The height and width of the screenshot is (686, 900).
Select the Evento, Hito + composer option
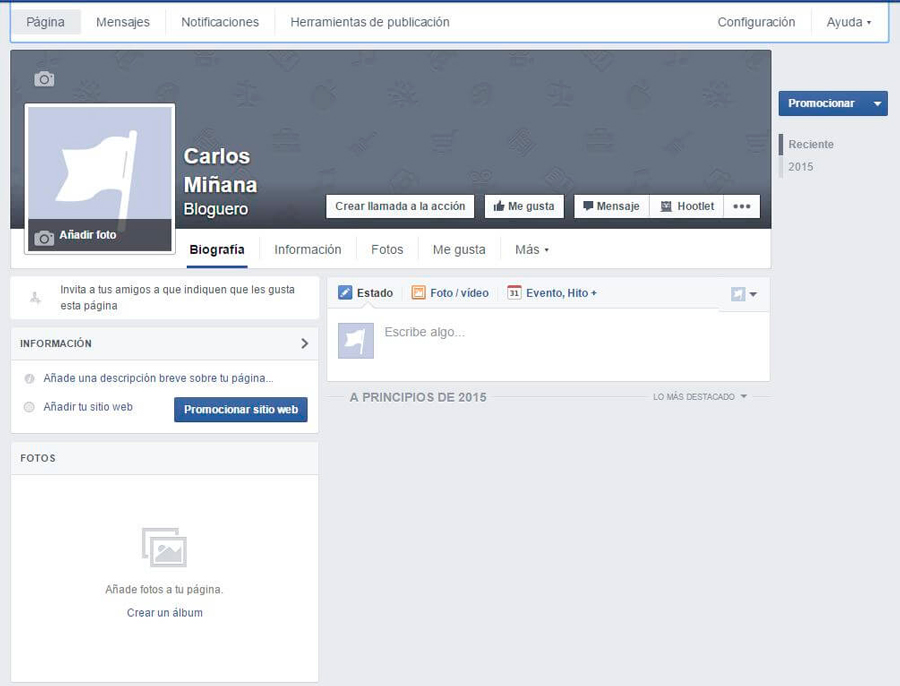(x=552, y=293)
